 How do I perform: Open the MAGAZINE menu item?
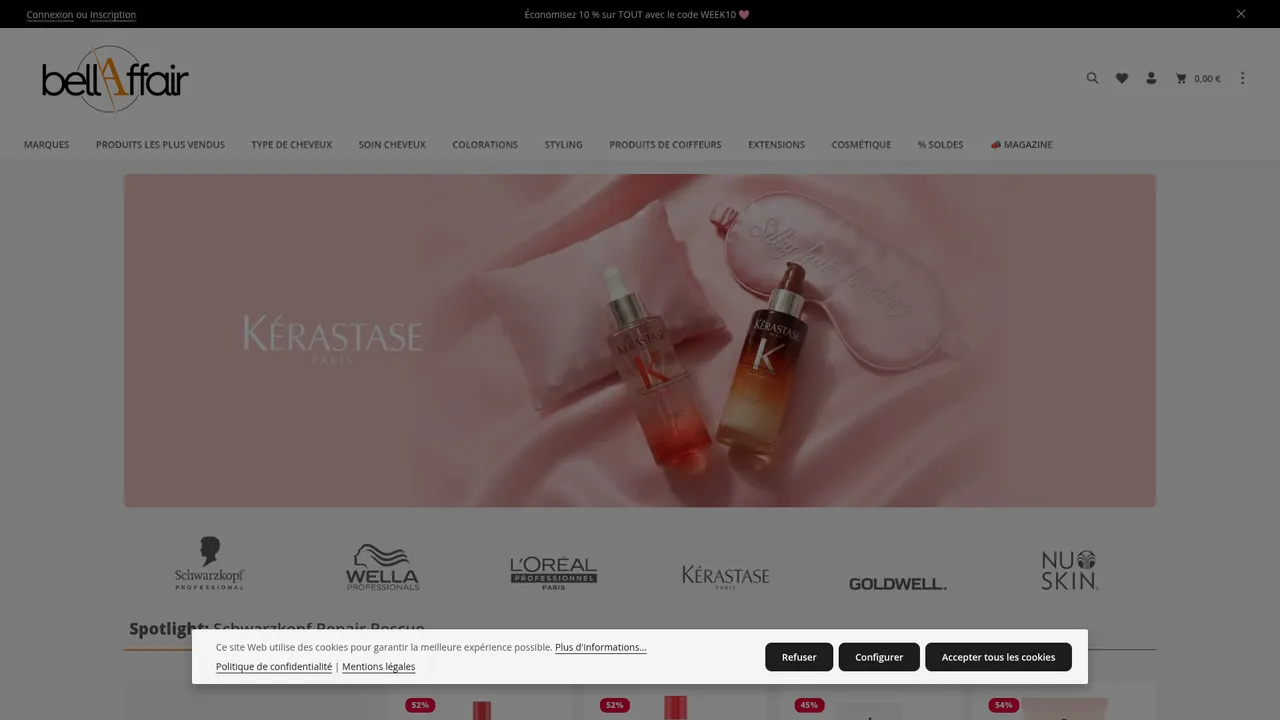(1021, 145)
